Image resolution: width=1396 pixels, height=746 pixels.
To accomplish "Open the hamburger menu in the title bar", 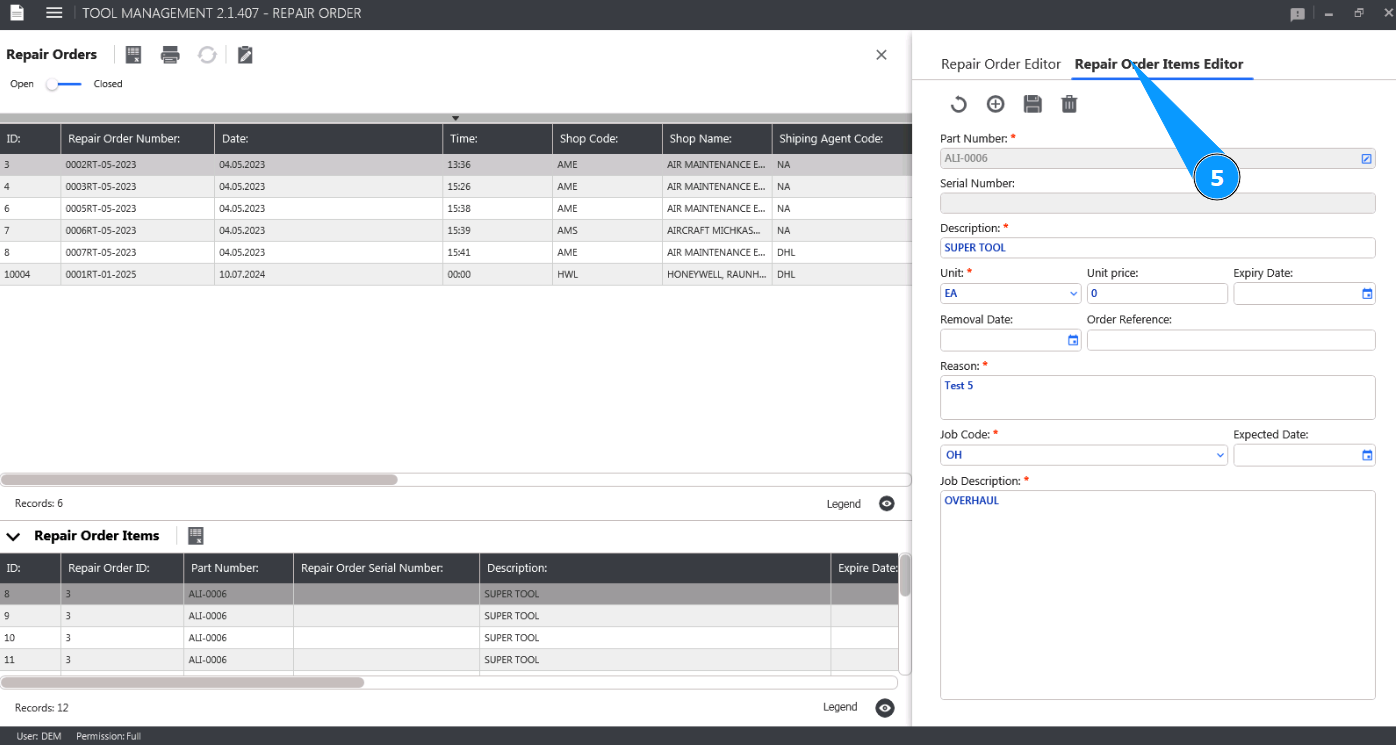I will tap(54, 13).
